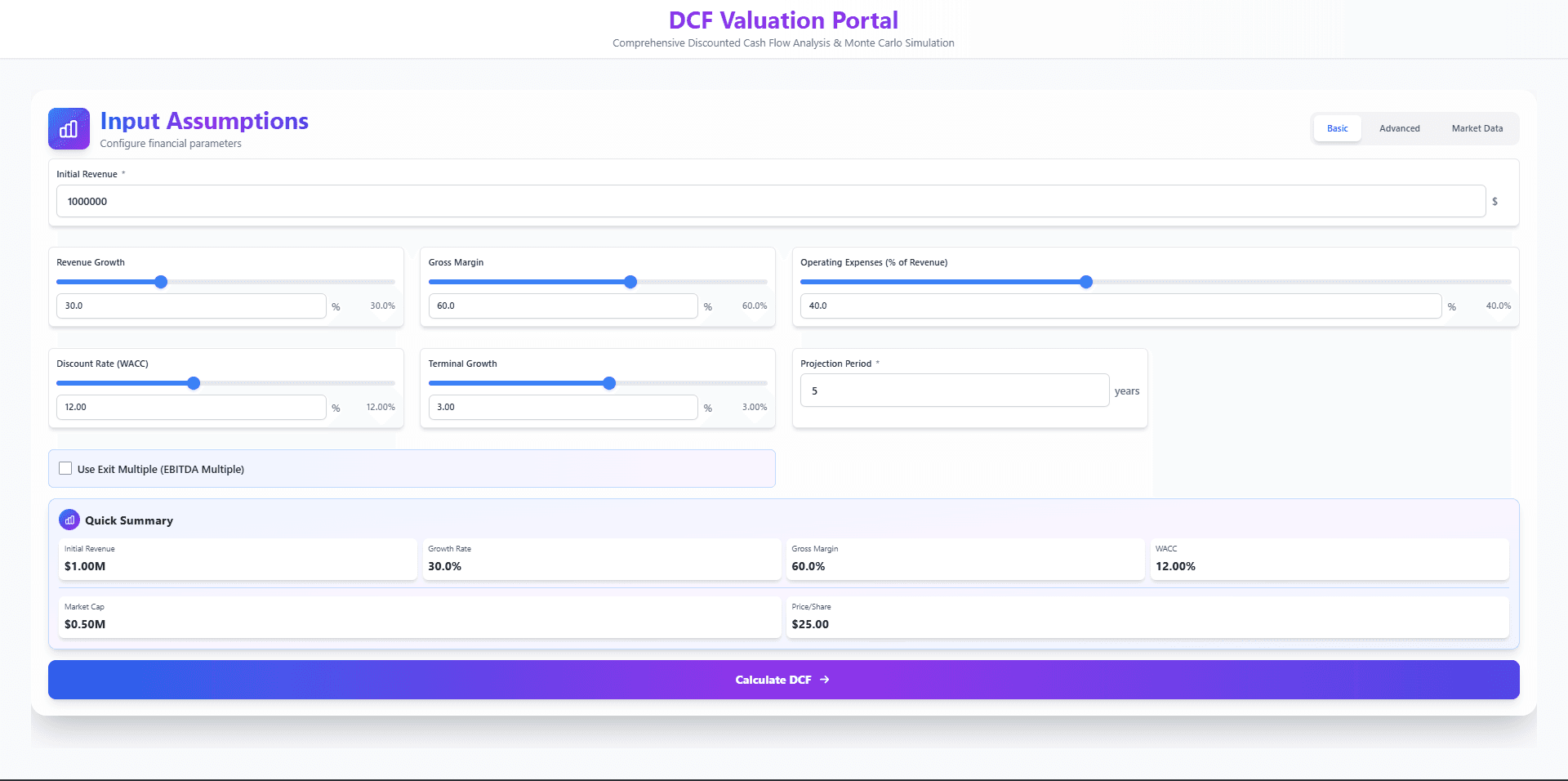The height and width of the screenshot is (781, 1568).
Task: Select the Basic tab
Action: 1337,128
